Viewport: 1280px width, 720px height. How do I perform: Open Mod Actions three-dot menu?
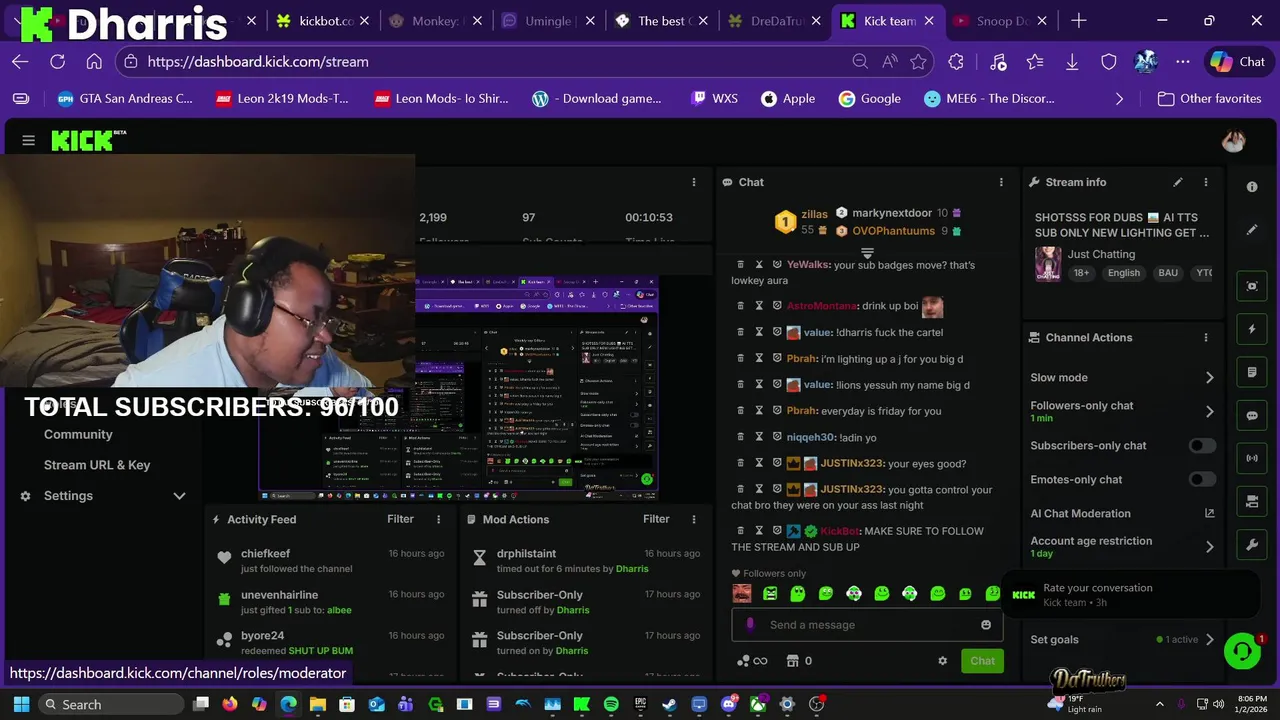point(694,519)
